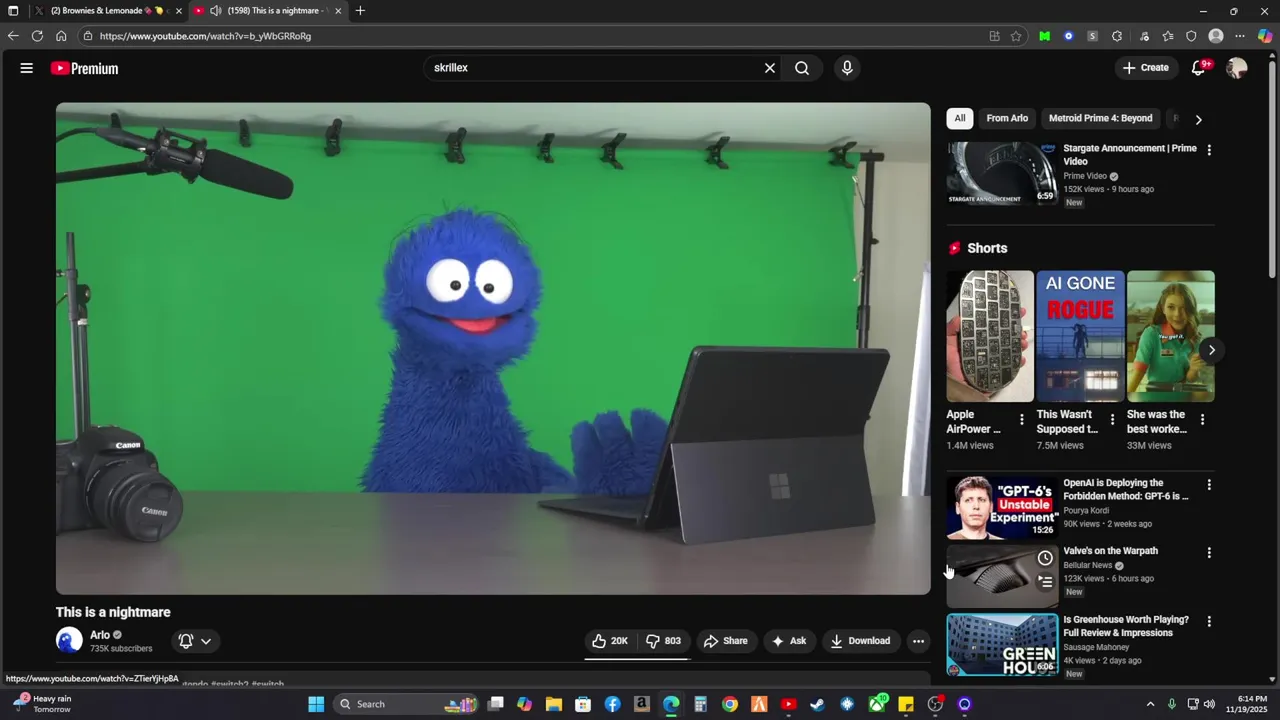Open Stargate Announcement Prime Video title
Screen dimensions: 1280x720
[1130, 154]
